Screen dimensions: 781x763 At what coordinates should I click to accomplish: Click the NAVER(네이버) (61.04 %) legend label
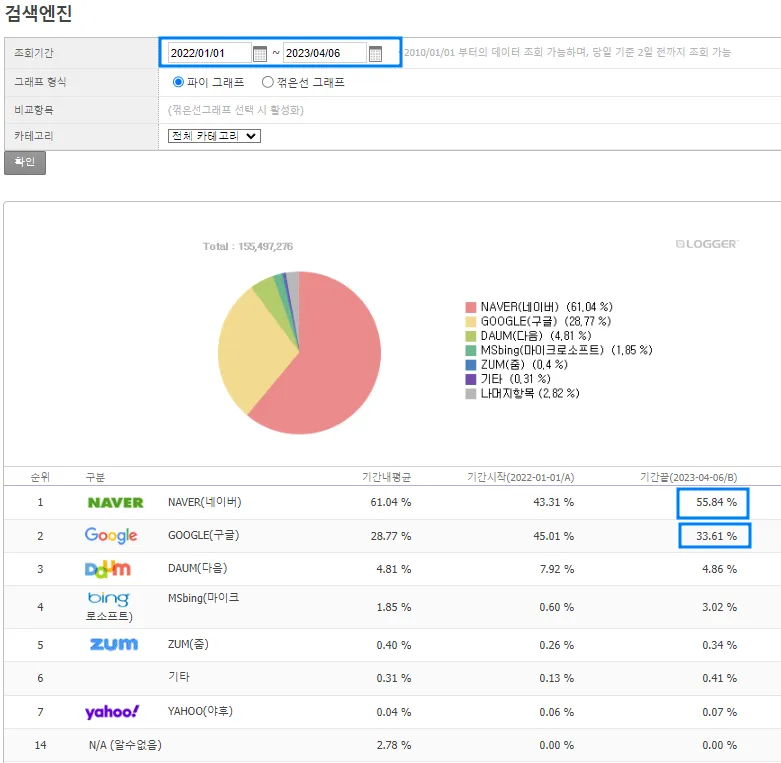(x=546, y=307)
